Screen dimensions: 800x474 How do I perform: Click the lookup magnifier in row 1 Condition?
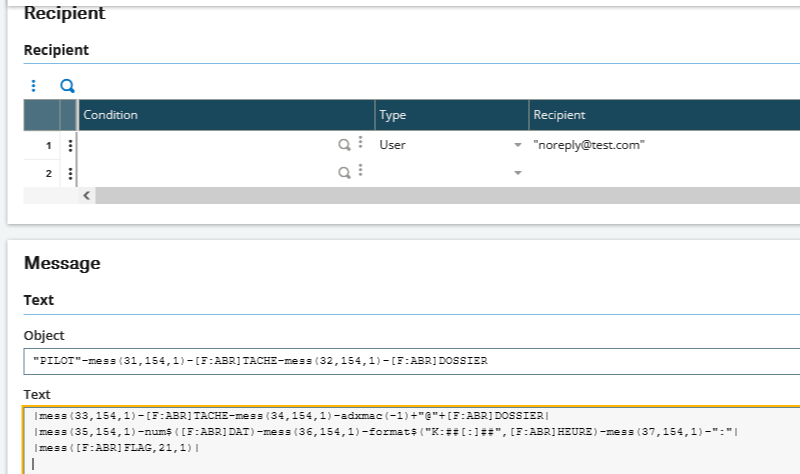pyautogui.click(x=344, y=145)
